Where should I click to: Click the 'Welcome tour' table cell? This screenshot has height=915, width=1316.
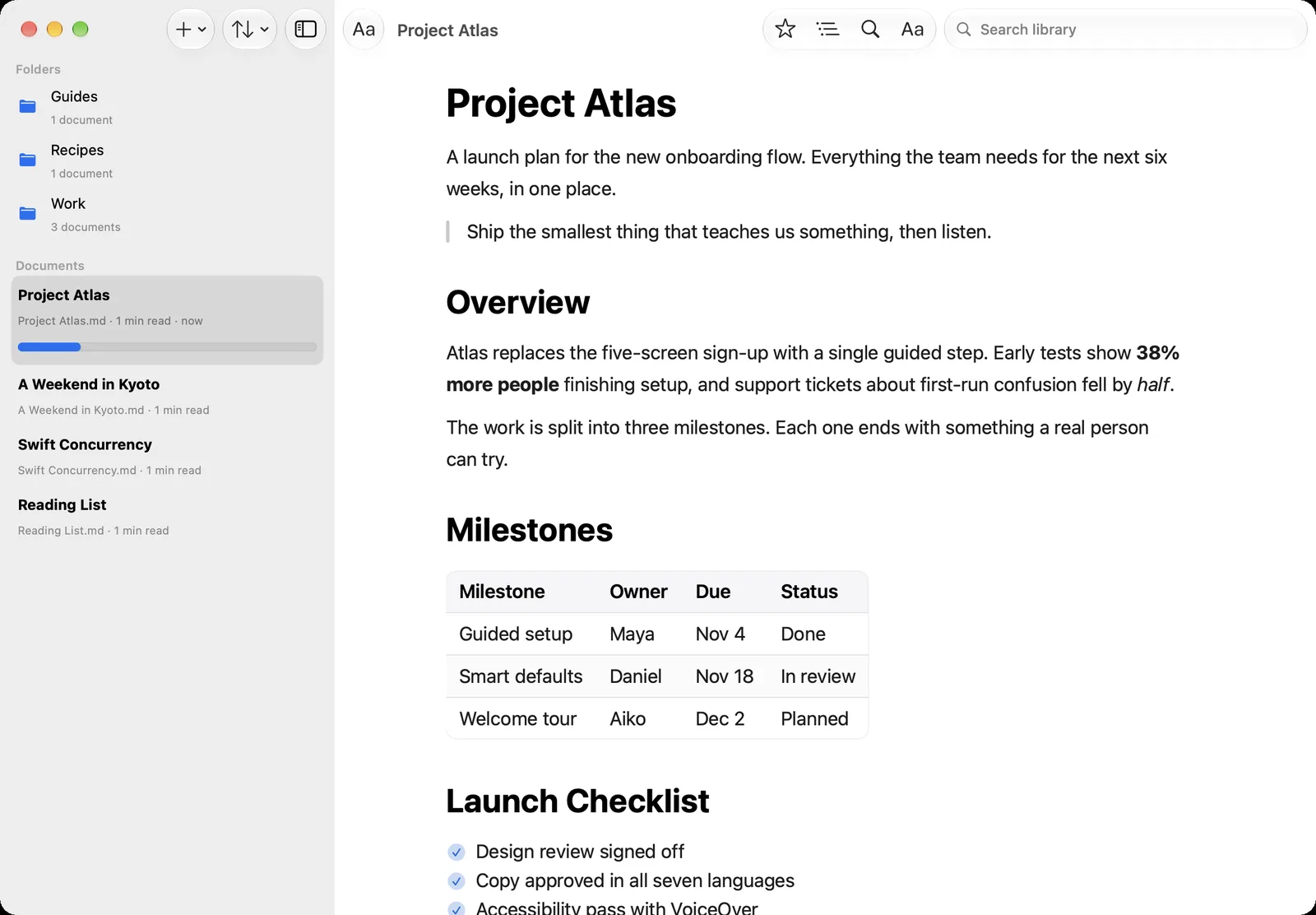518,718
